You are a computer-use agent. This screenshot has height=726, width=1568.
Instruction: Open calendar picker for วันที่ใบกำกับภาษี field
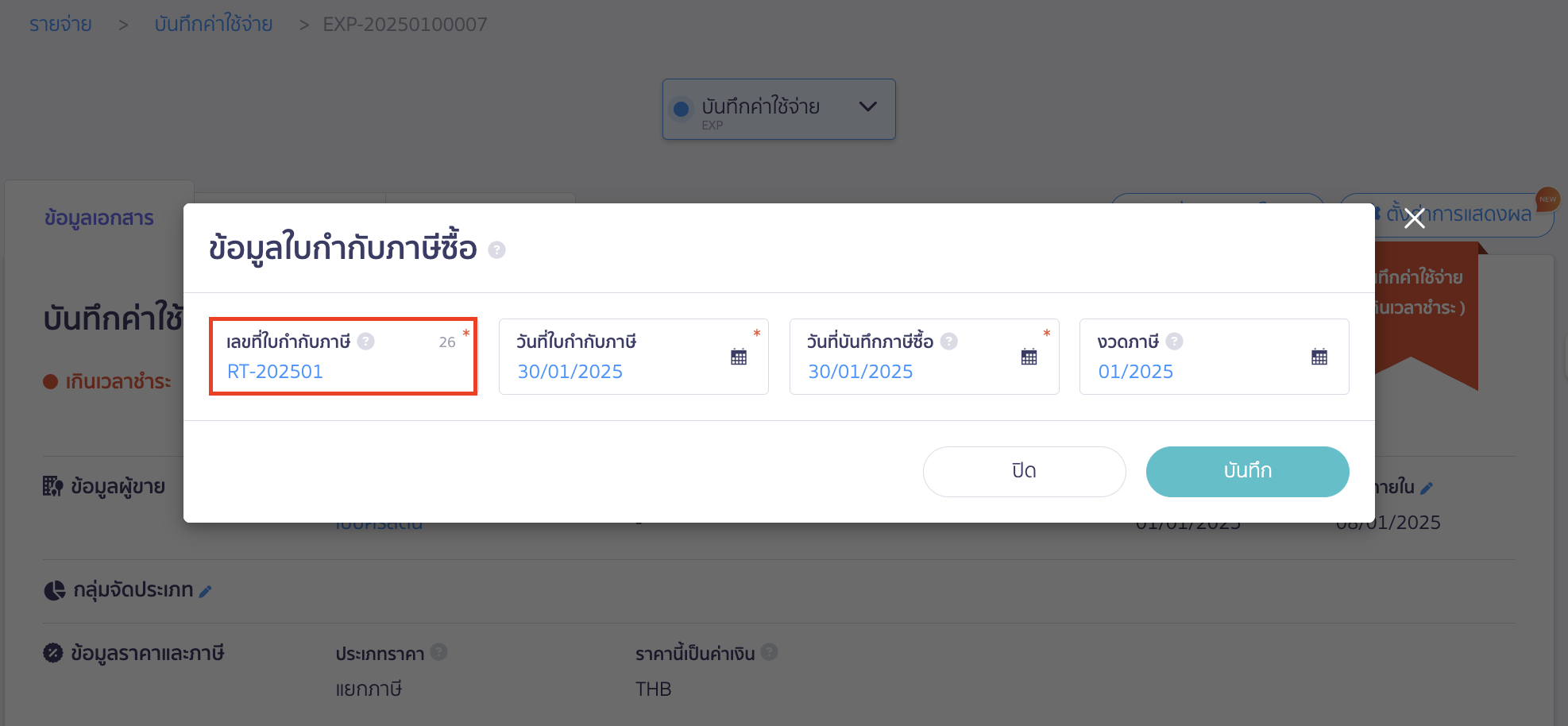coord(739,357)
